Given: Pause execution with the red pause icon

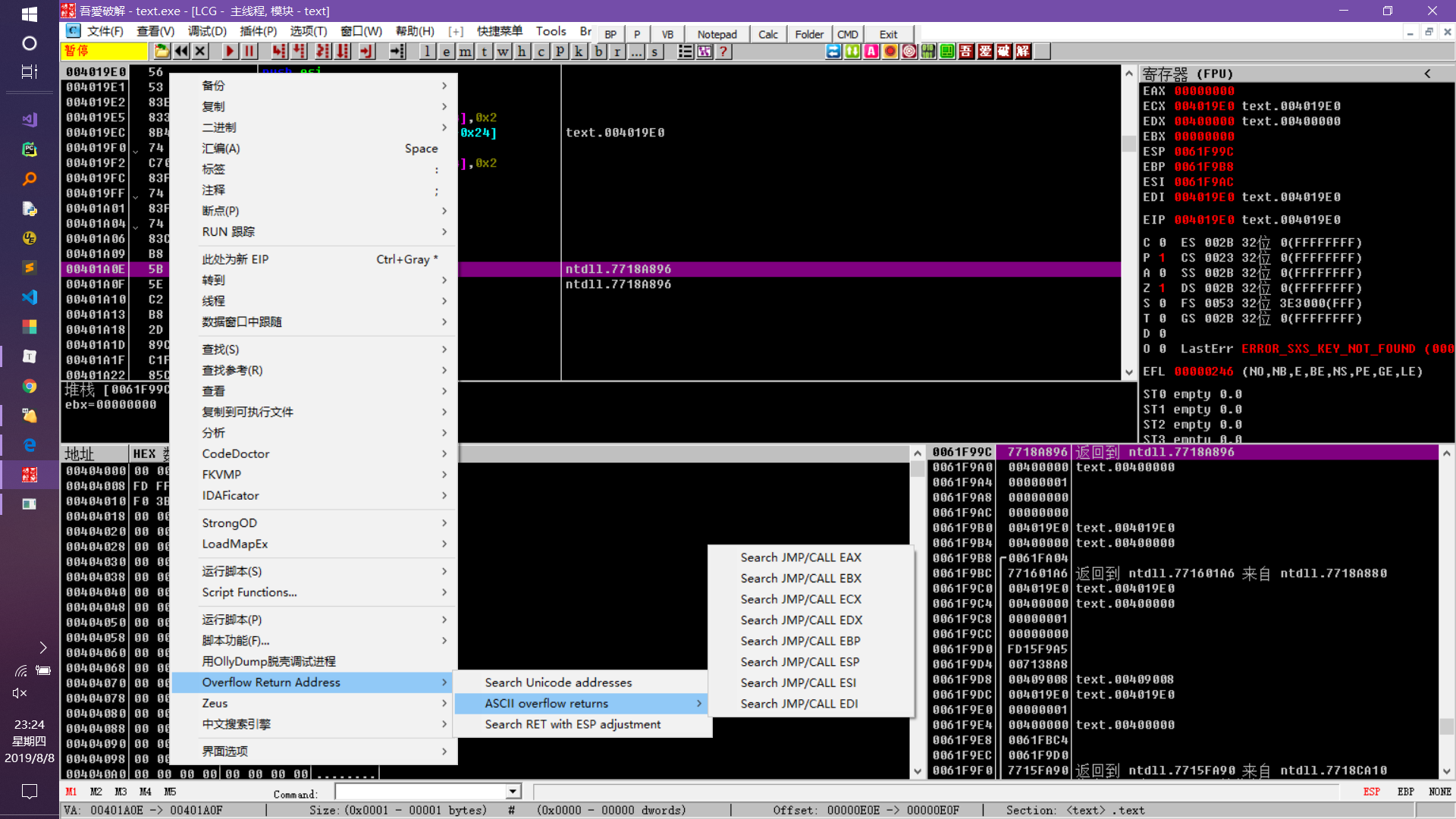Looking at the screenshot, I should pos(249,51).
